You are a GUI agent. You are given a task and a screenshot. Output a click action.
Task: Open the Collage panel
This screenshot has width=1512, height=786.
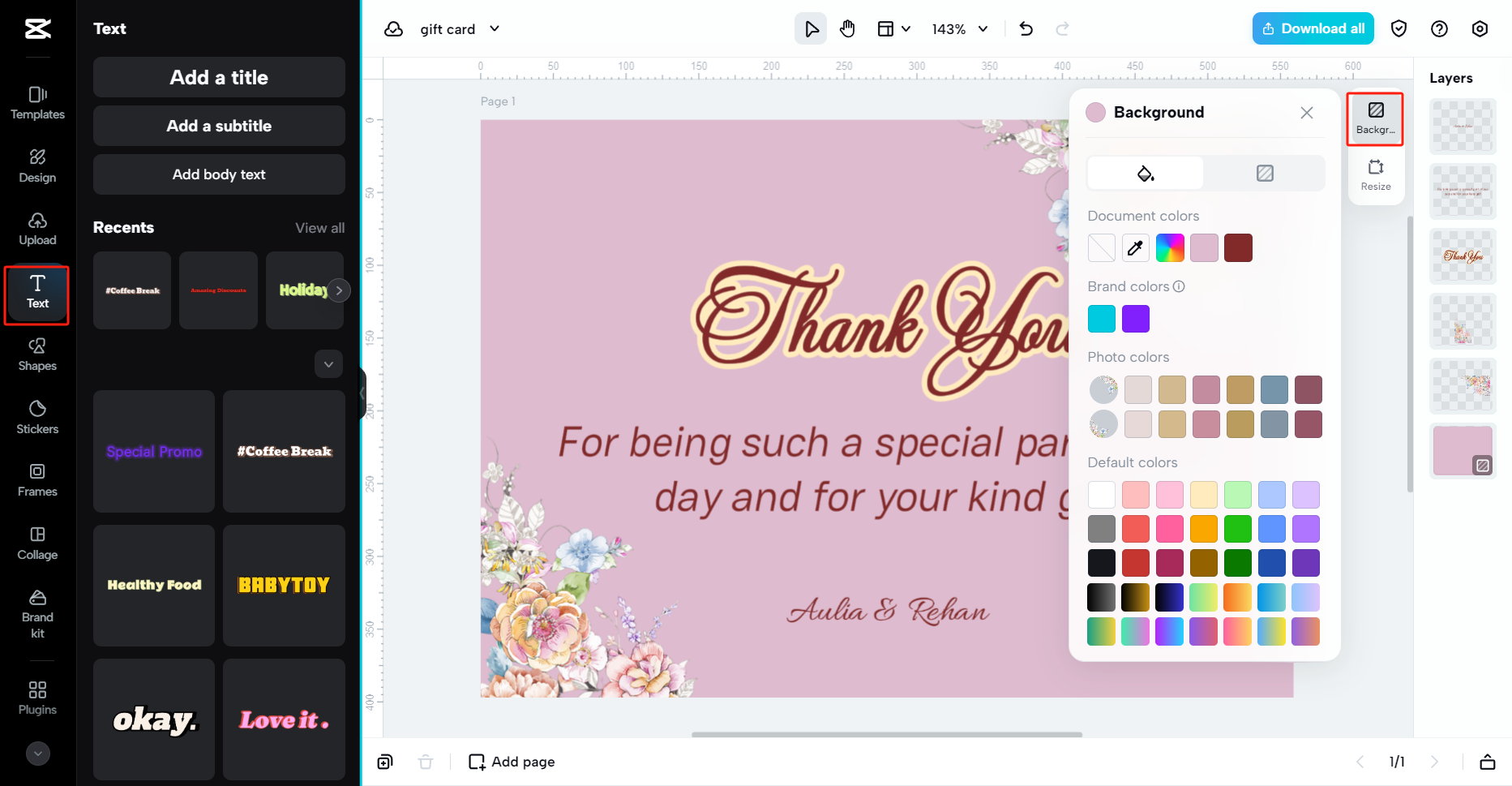36,542
